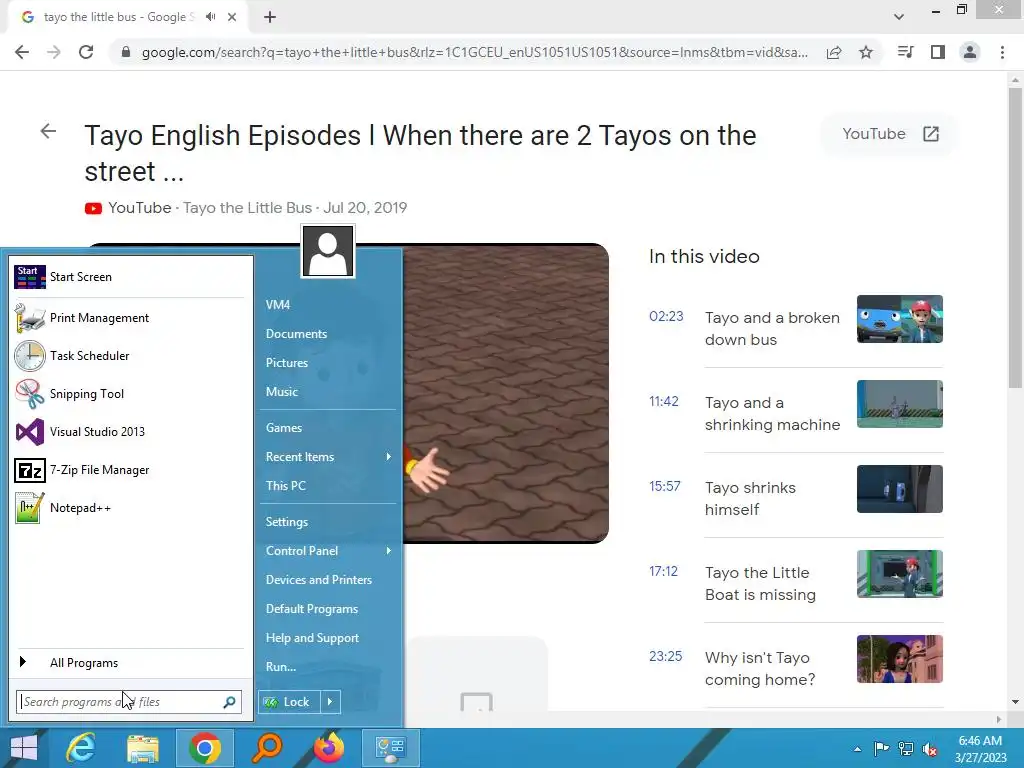
Task: Open Default Programs
Action: [x=312, y=609]
